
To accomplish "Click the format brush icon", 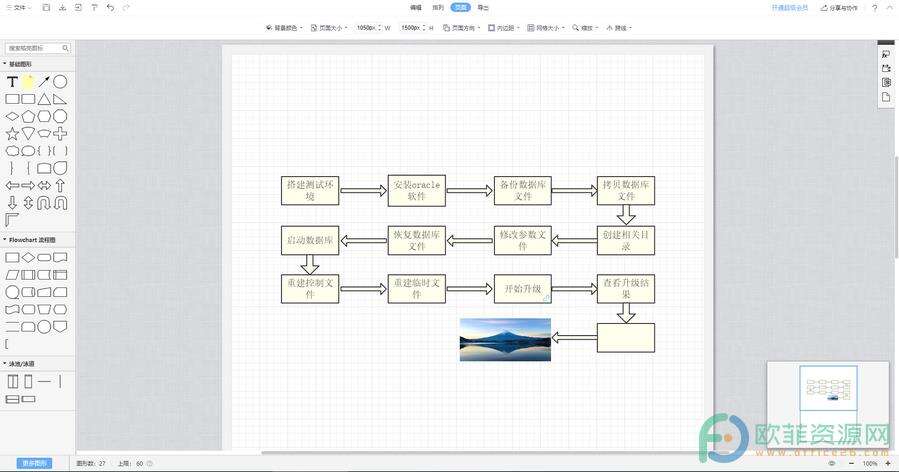I will tap(94, 7).
